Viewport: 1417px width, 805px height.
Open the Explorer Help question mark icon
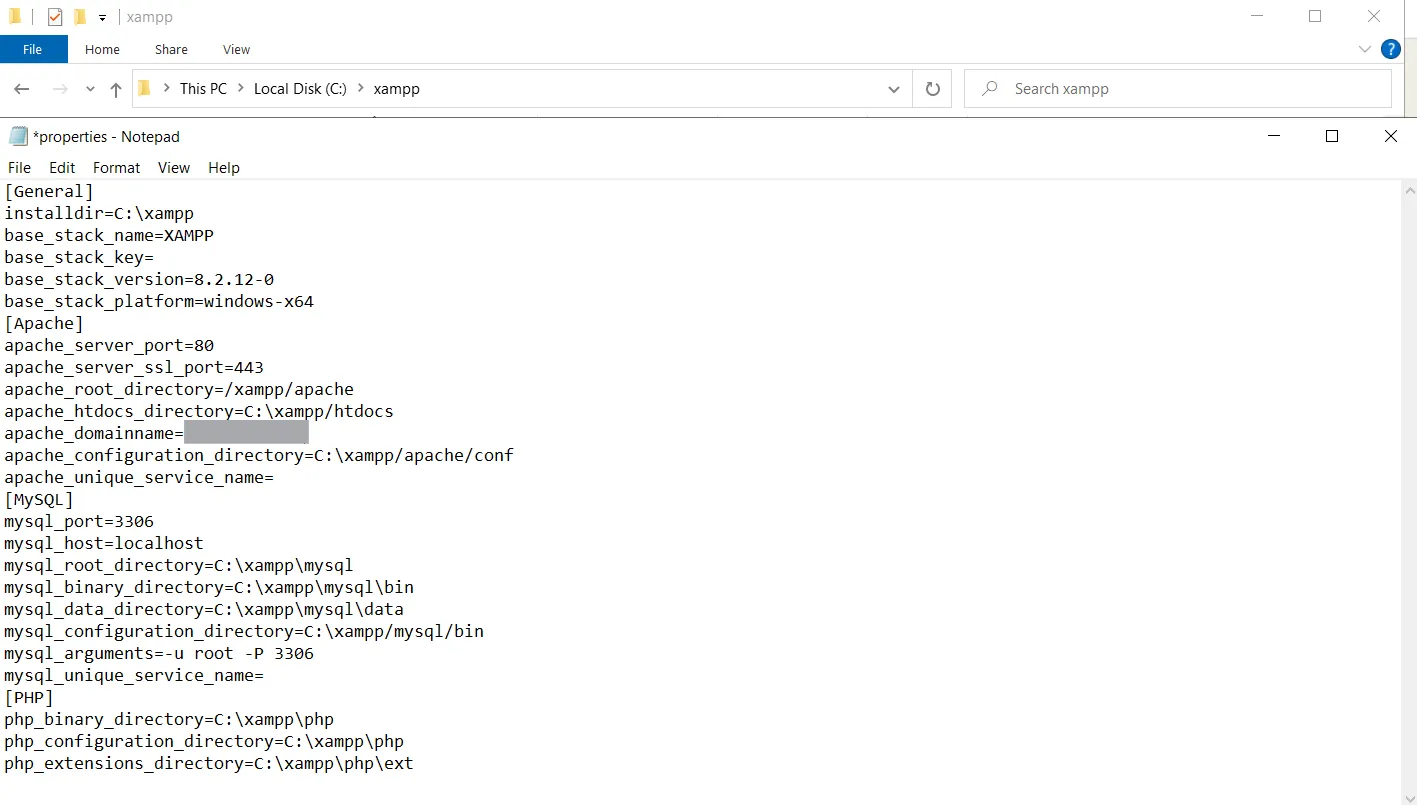coord(1390,49)
